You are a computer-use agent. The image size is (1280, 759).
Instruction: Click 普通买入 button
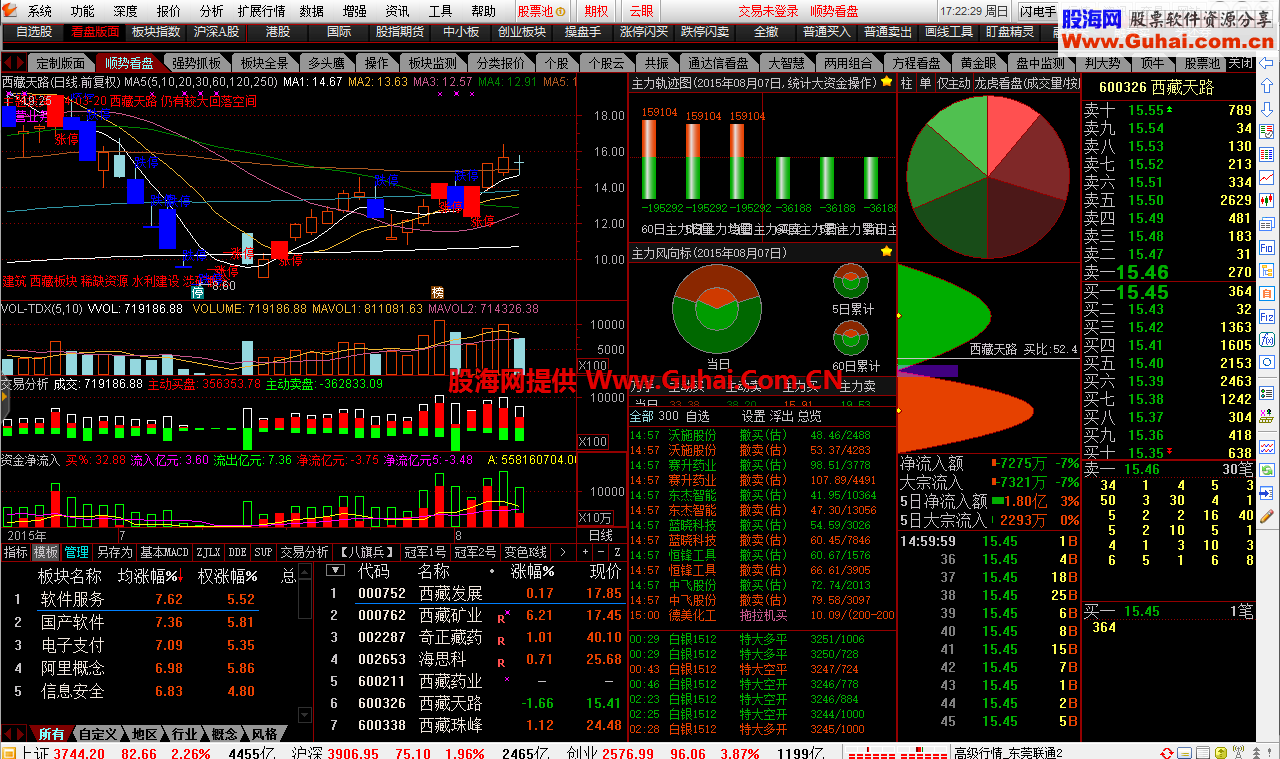coord(827,32)
